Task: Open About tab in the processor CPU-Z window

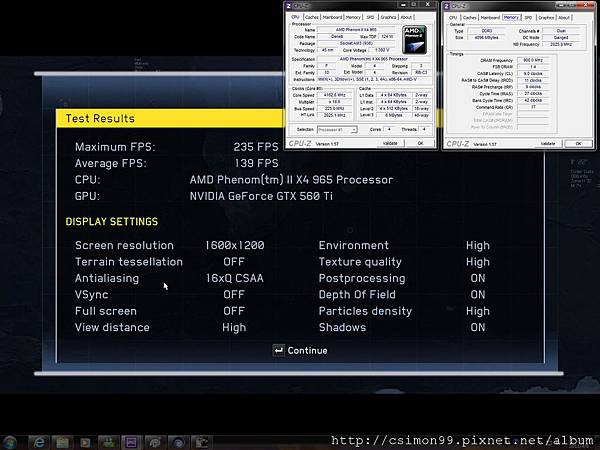Action: pos(406,17)
